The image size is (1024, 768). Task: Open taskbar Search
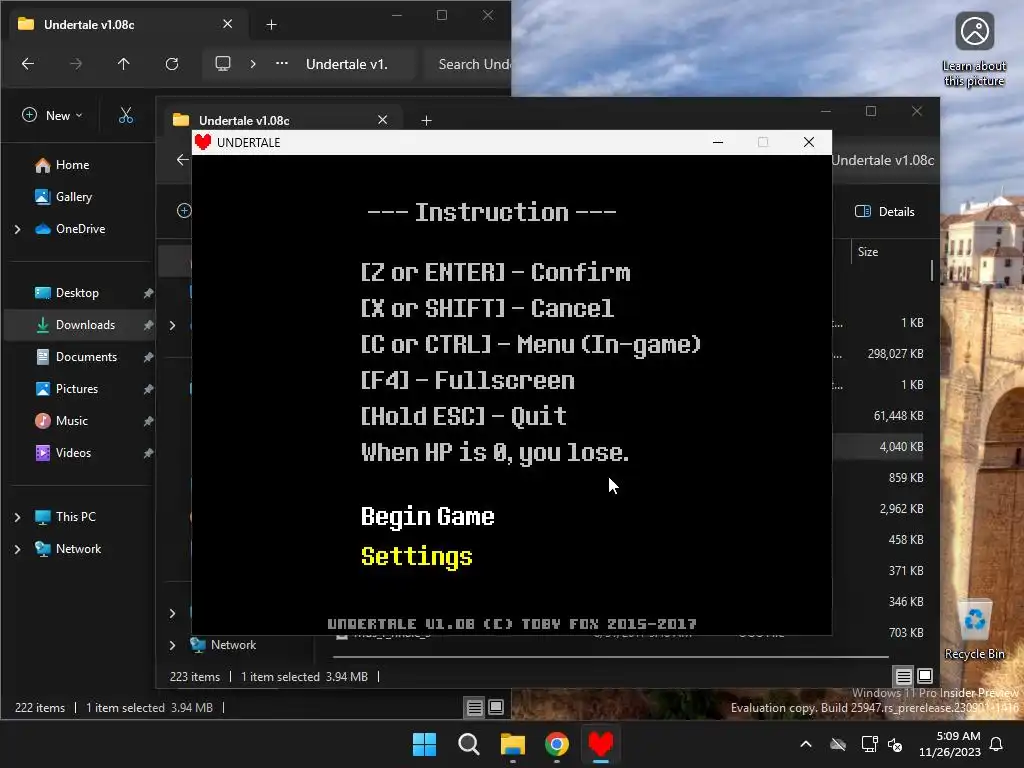tap(468, 744)
